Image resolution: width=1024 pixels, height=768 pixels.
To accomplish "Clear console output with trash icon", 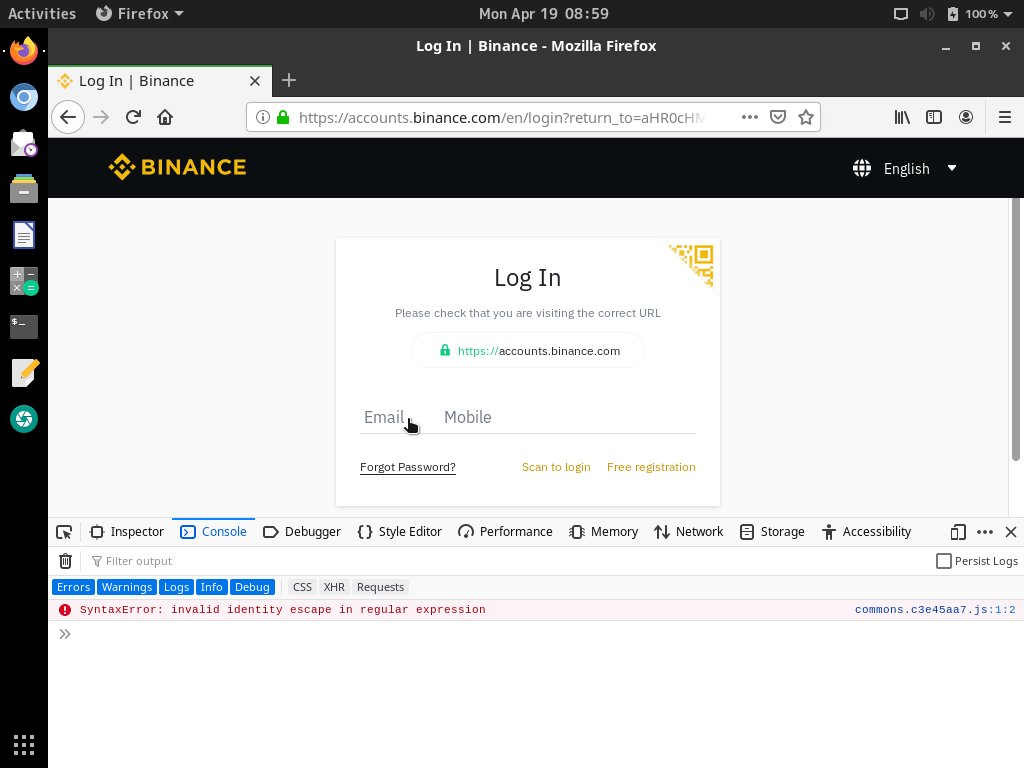I will pyautogui.click(x=65, y=561).
